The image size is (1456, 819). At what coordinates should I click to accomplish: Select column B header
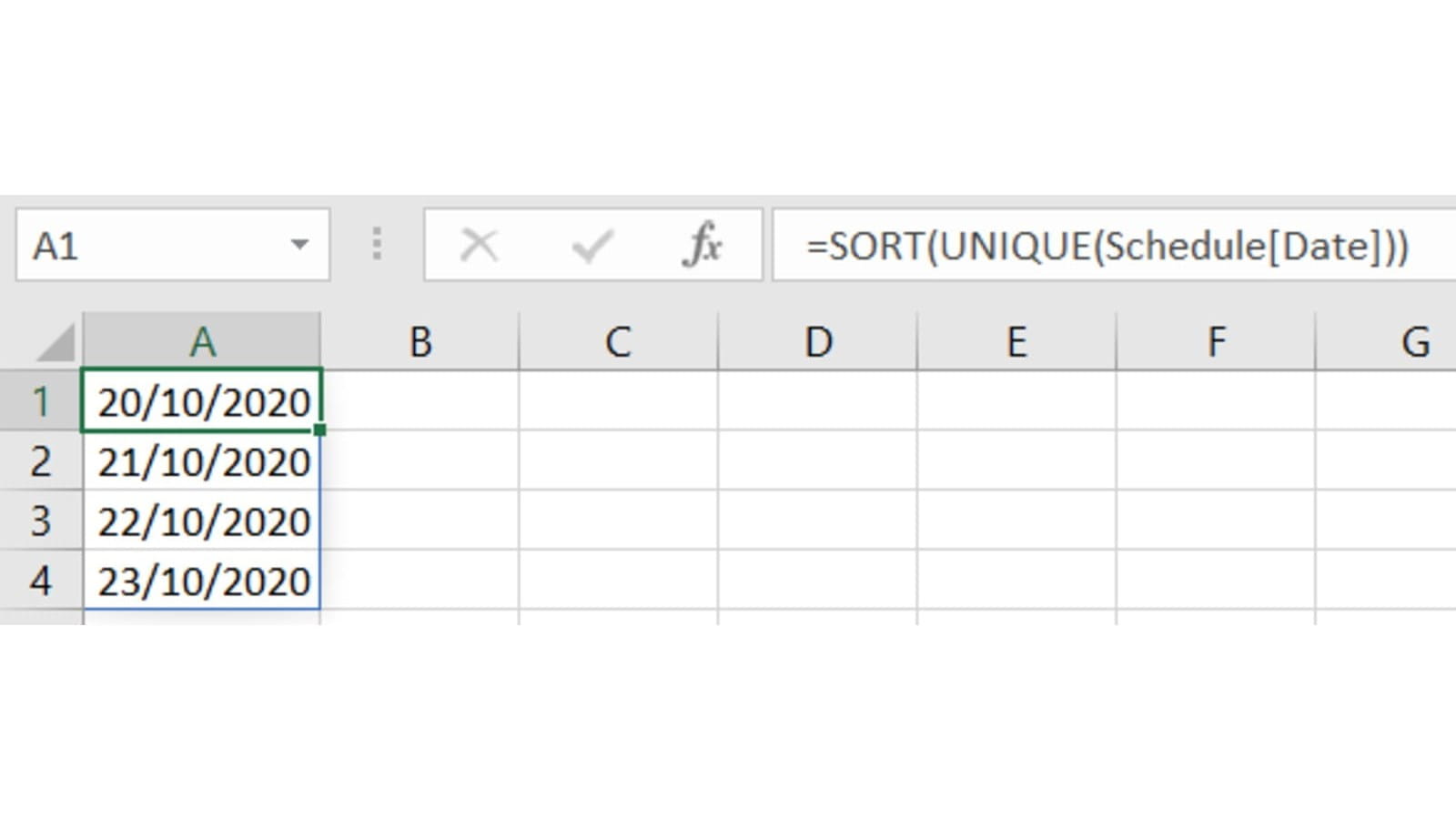point(420,342)
